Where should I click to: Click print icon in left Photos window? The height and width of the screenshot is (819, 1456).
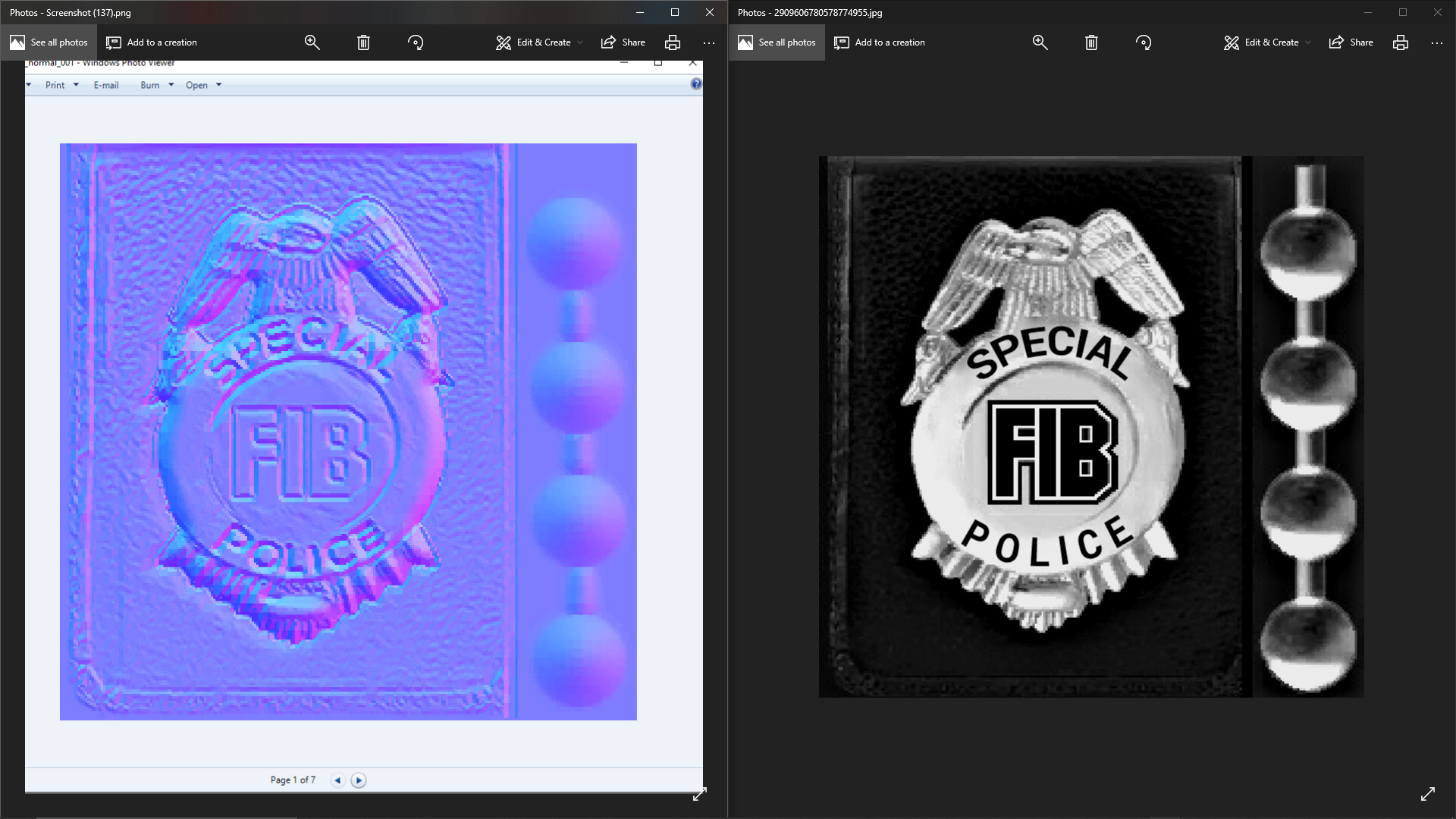[672, 42]
